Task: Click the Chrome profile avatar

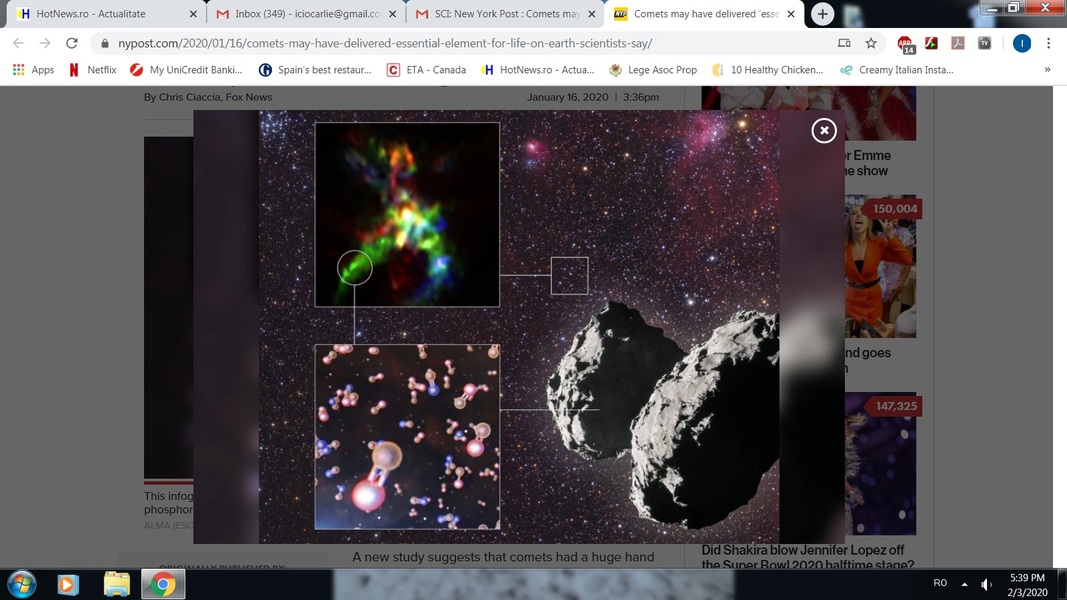Action: pos(1021,44)
